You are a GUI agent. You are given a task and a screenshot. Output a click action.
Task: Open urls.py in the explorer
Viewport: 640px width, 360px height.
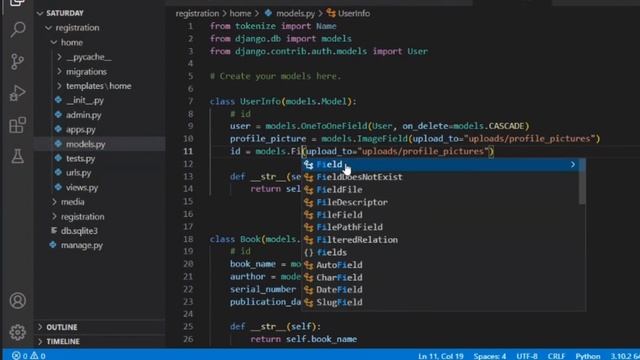pos(79,173)
